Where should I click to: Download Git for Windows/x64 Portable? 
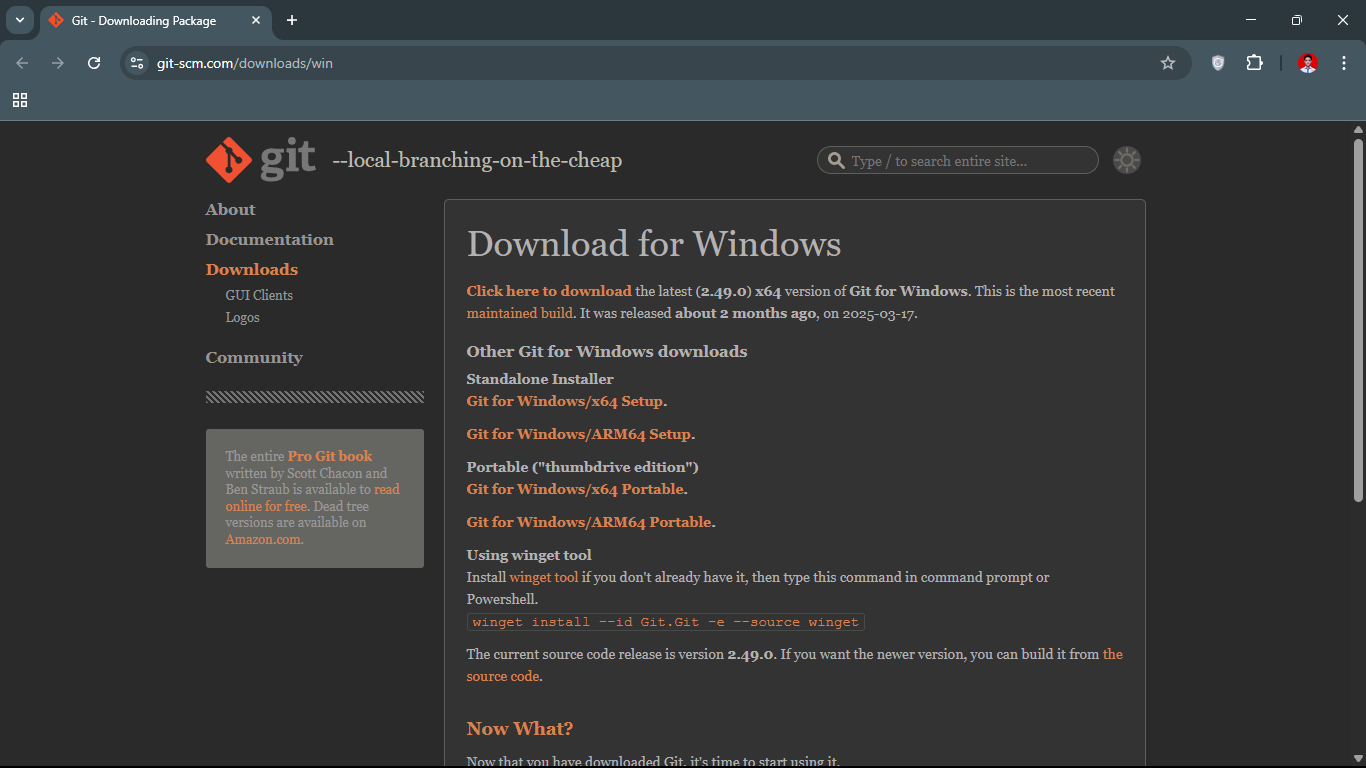[x=575, y=490]
